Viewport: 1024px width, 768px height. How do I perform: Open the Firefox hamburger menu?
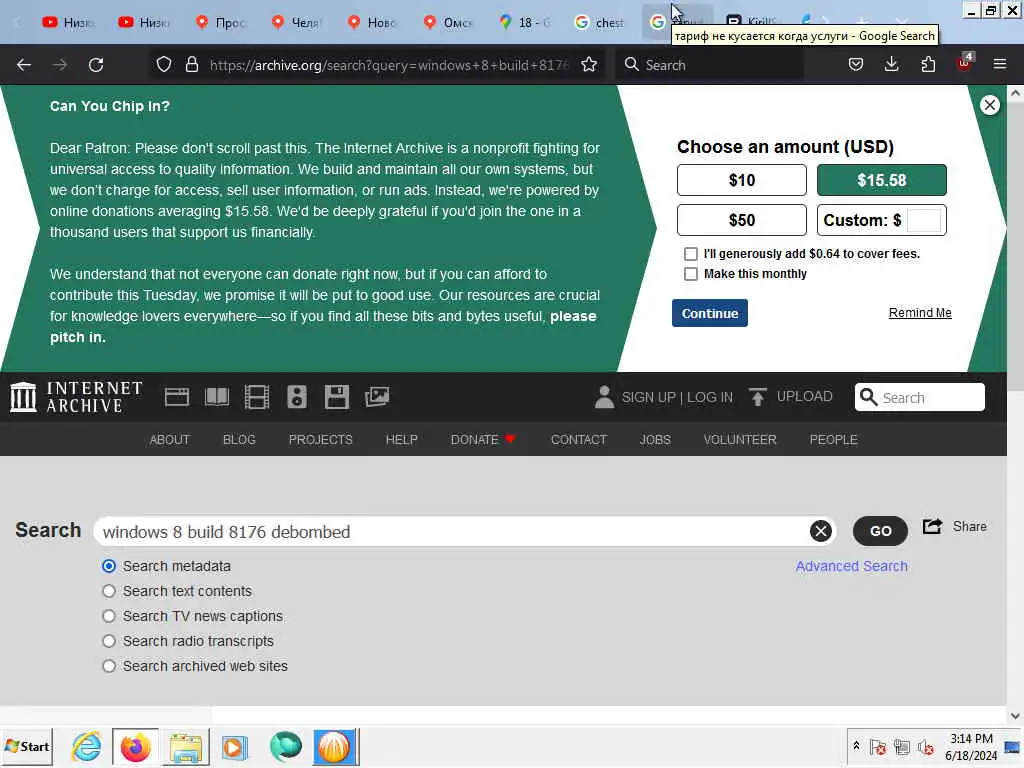(1000, 65)
